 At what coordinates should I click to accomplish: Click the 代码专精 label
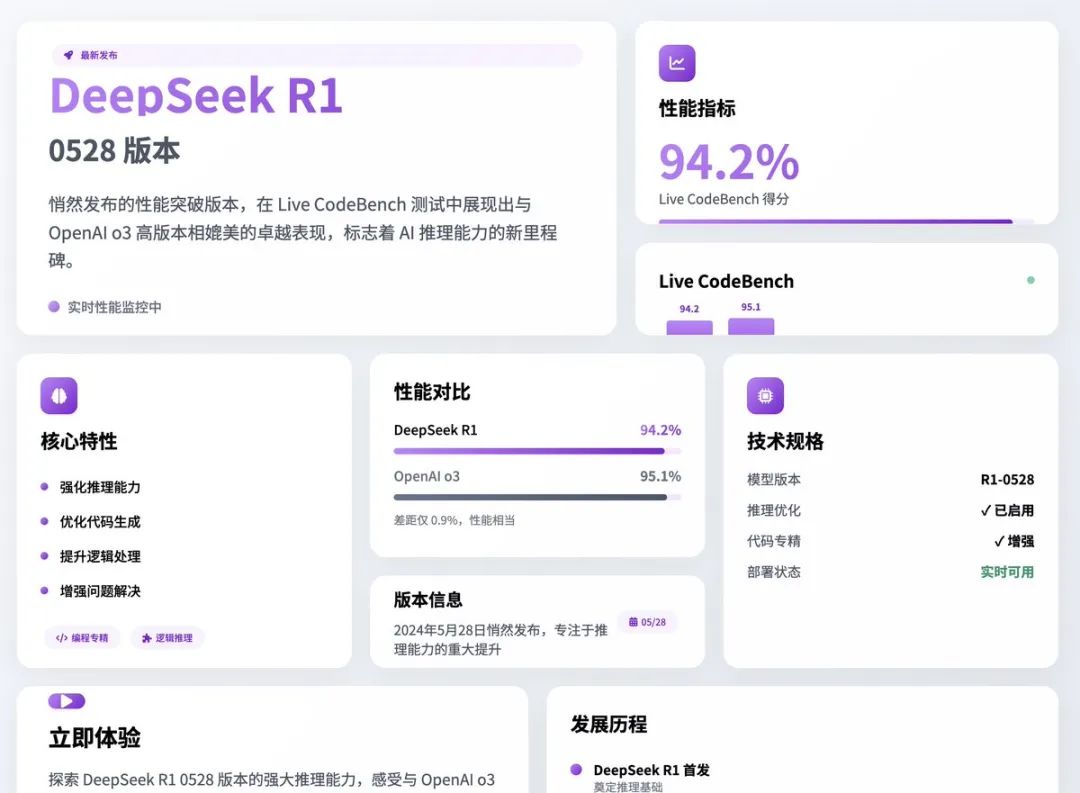click(773, 542)
